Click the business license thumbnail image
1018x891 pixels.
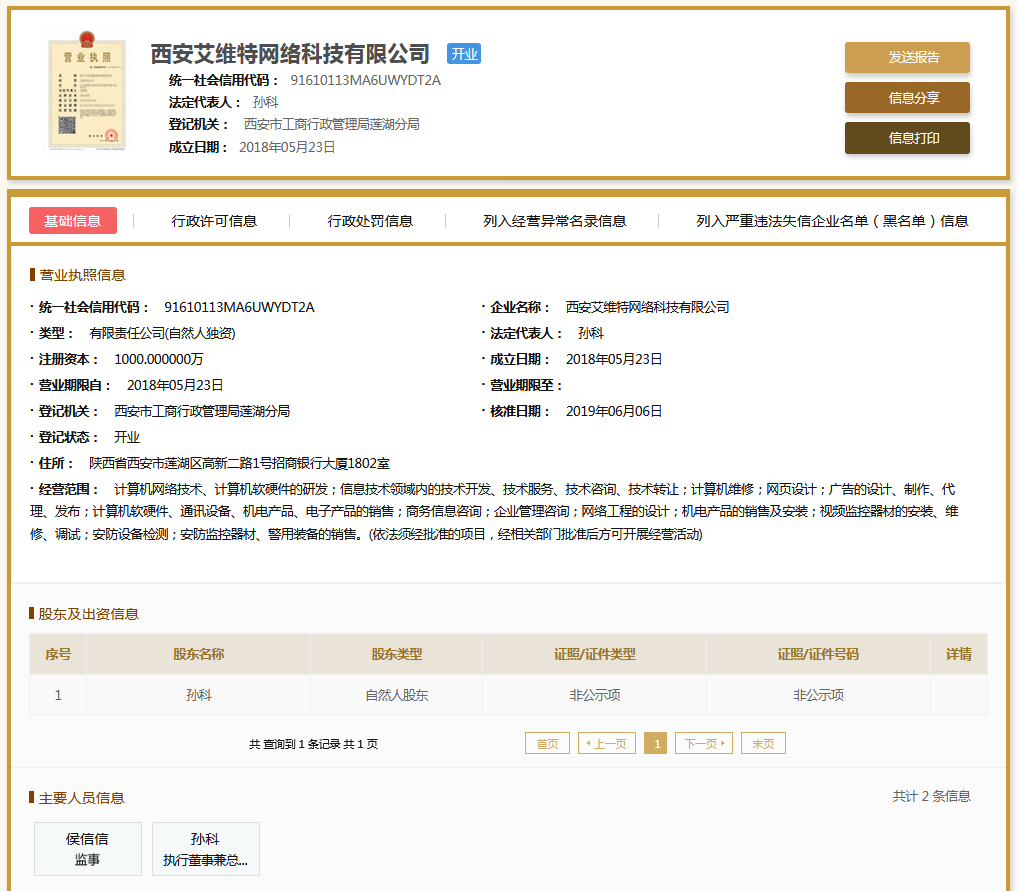(x=87, y=93)
